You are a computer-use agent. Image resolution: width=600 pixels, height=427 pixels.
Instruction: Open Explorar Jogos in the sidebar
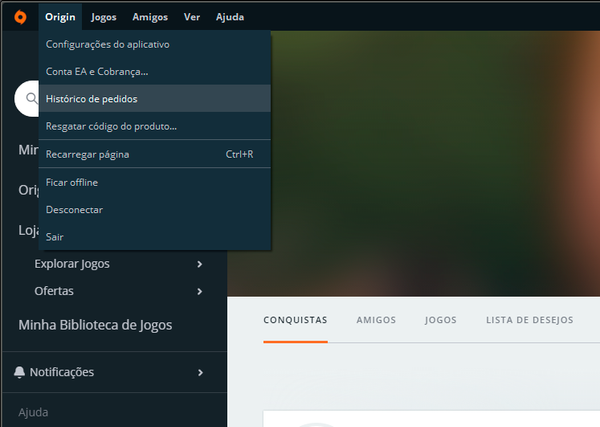(x=72, y=264)
